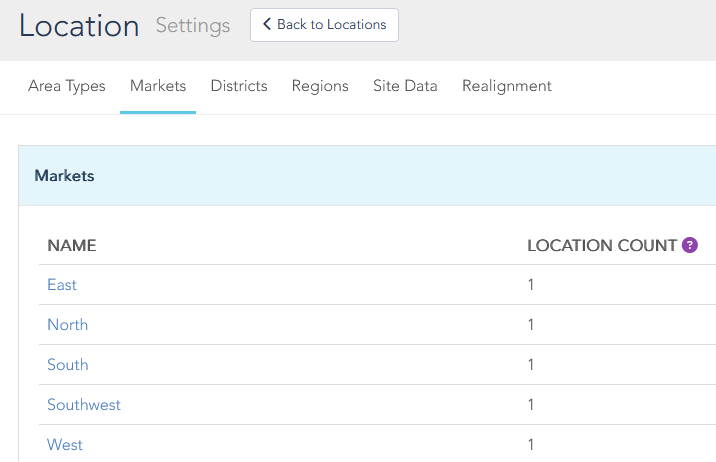Screen dimensions: 716x462
Task: Click the Markets panel header
Action: 65,176
